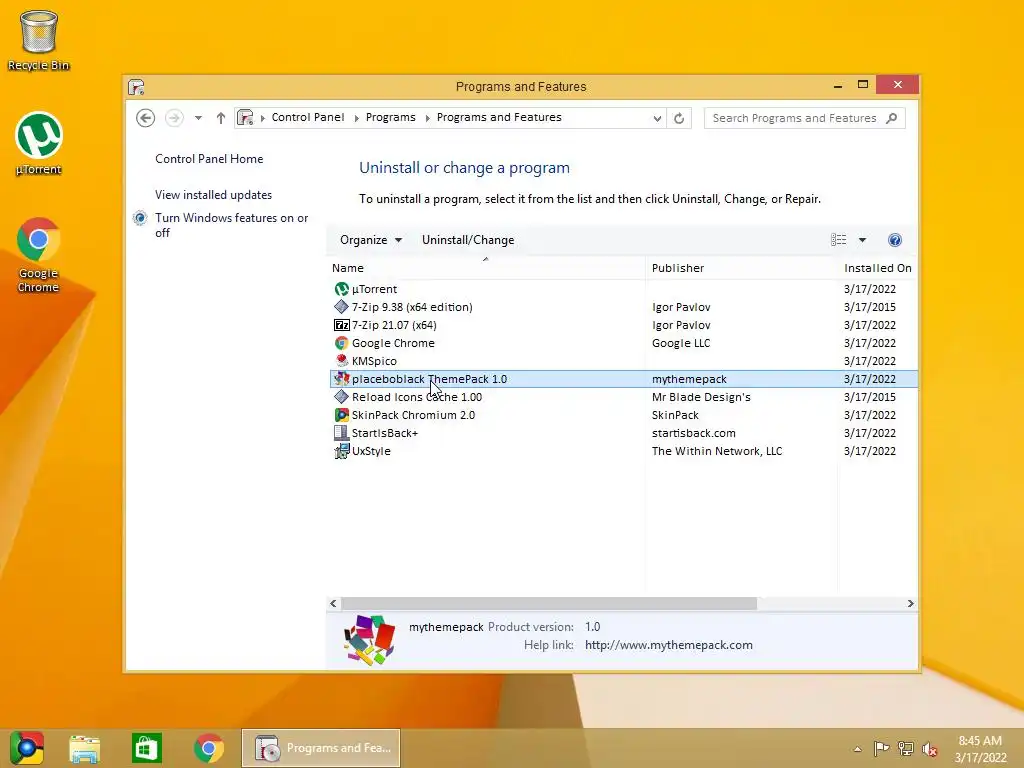Viewport: 1024px width, 768px height.
Task: Open the Recent locations dropdown arrow
Action: (x=198, y=118)
